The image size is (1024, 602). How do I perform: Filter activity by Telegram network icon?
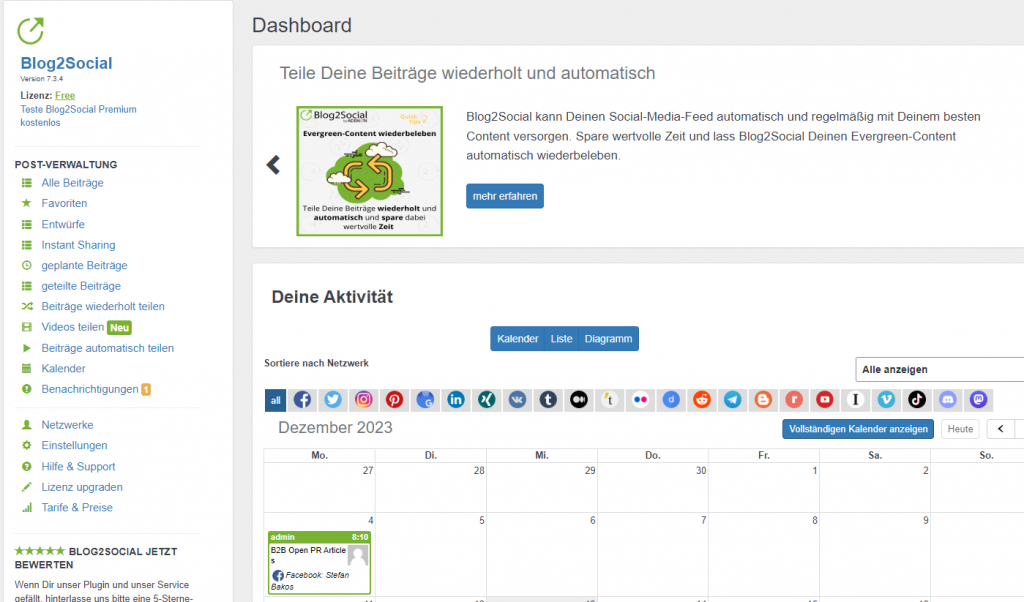[733, 400]
